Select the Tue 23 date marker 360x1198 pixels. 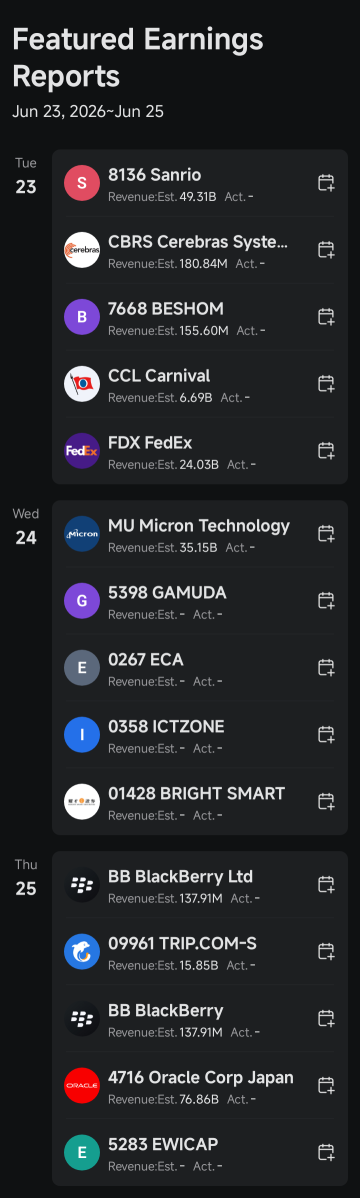pos(26,176)
